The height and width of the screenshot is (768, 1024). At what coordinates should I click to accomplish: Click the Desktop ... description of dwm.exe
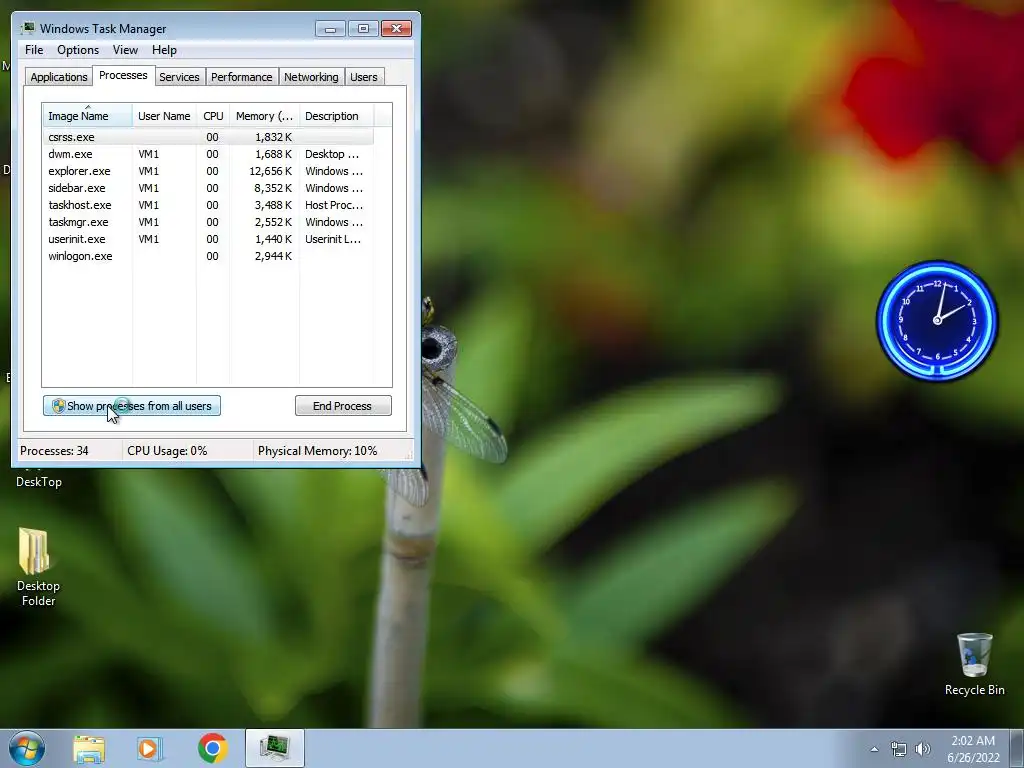pyautogui.click(x=332, y=154)
